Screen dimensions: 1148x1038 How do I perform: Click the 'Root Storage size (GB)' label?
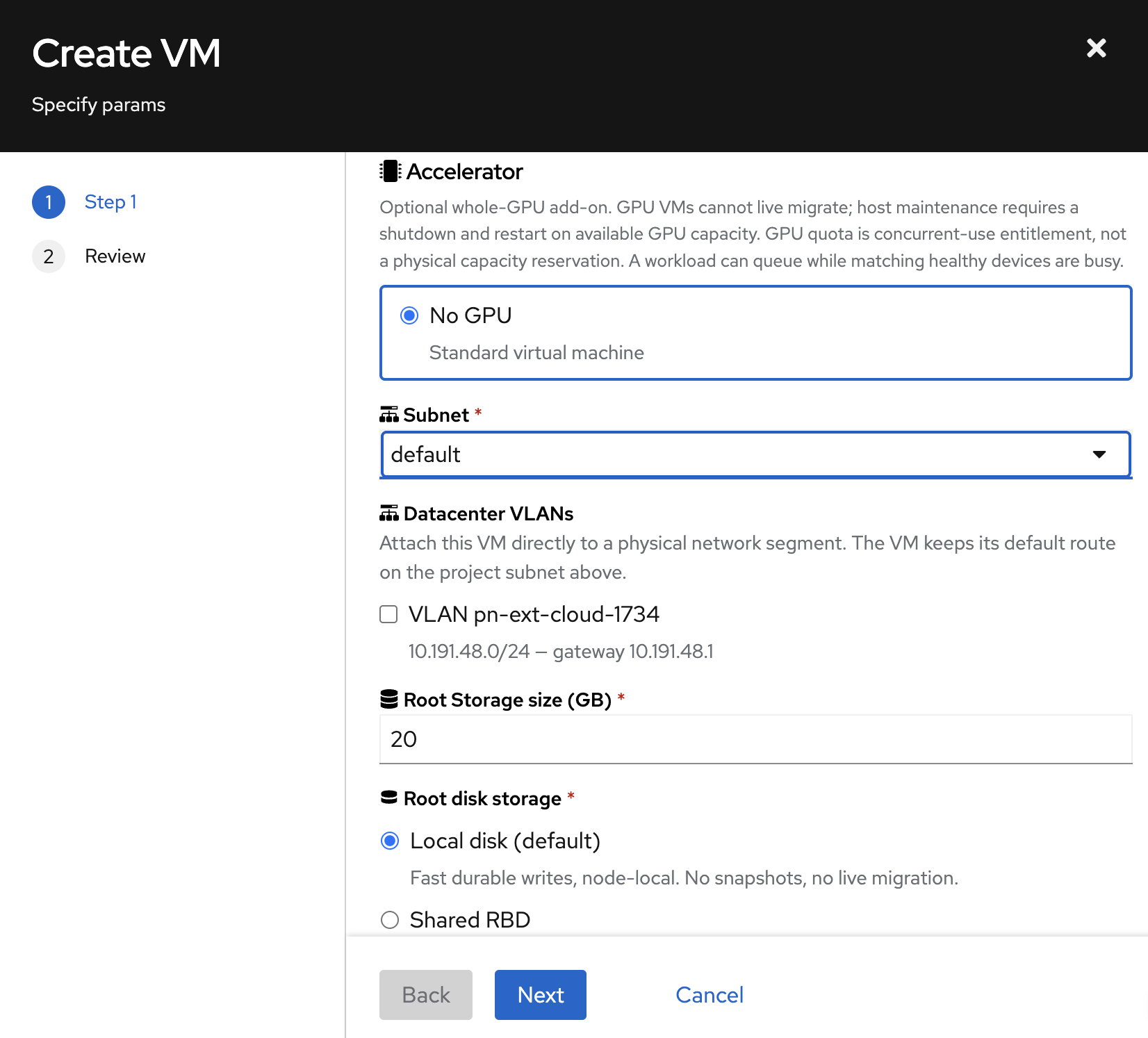click(507, 700)
